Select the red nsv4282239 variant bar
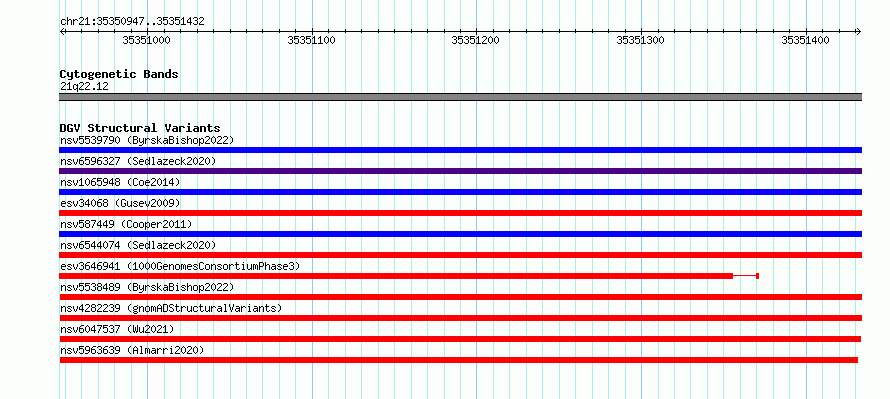Viewport: 890px width, 399px height. (460, 318)
